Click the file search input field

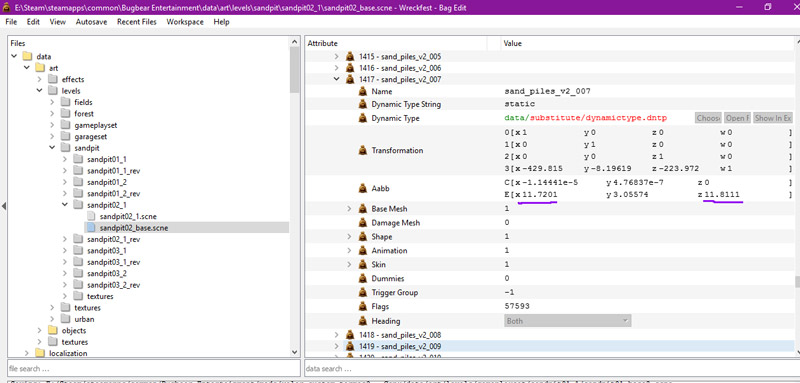154,368
